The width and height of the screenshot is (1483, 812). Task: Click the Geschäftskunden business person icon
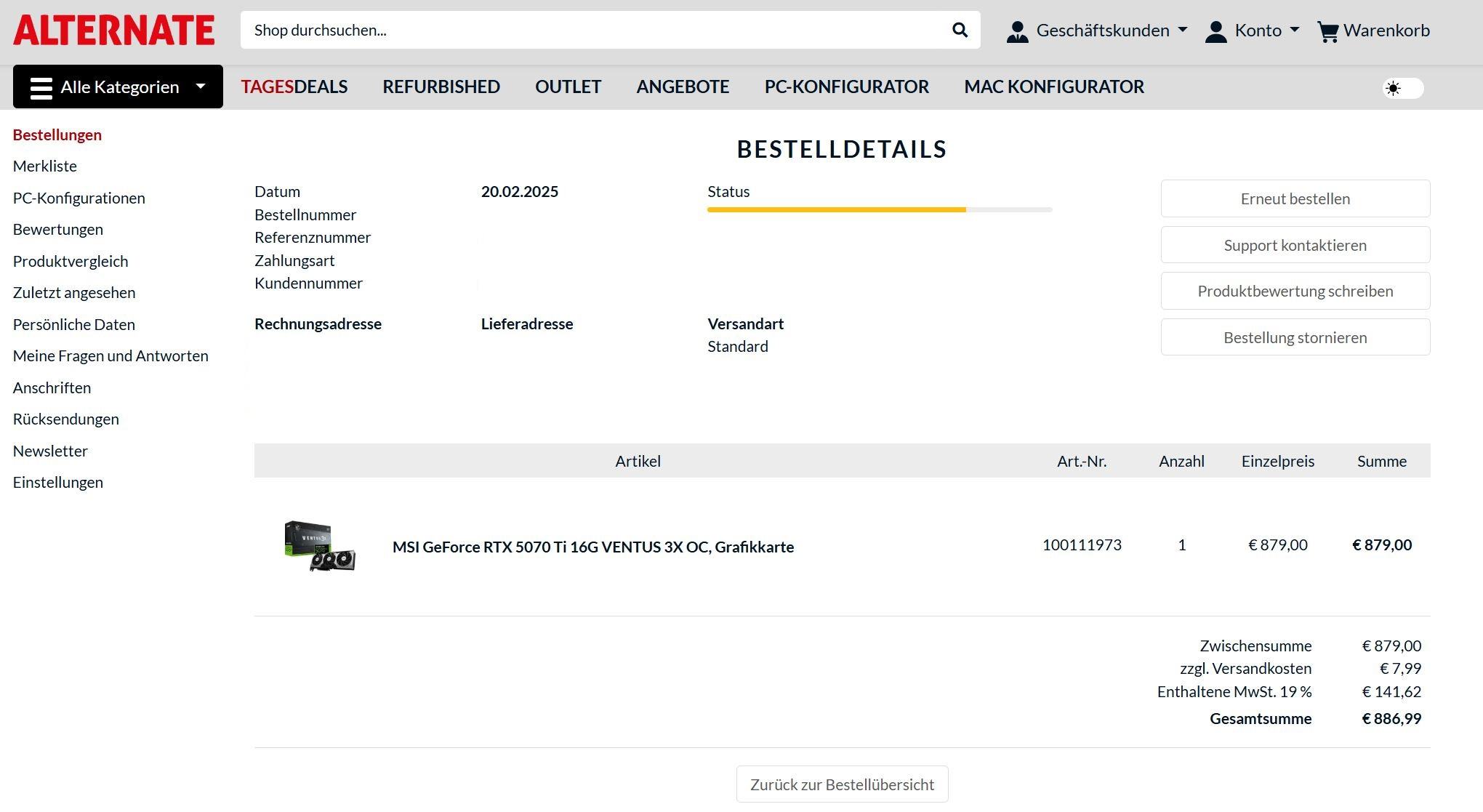coord(1017,31)
